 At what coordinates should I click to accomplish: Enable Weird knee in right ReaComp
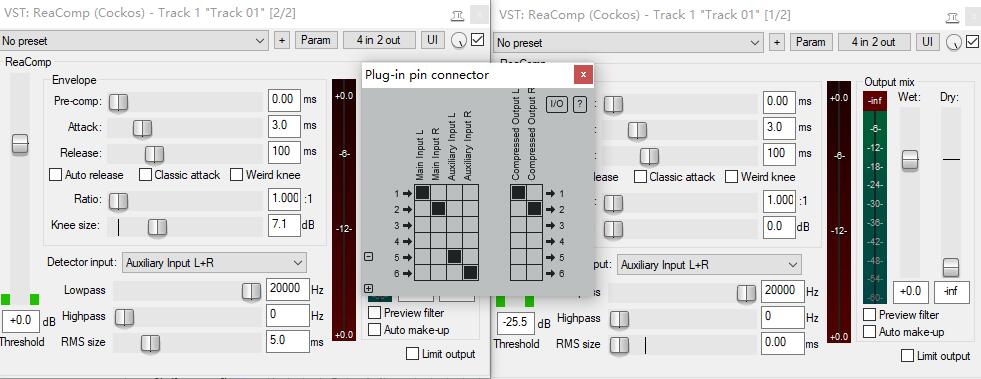point(760,177)
